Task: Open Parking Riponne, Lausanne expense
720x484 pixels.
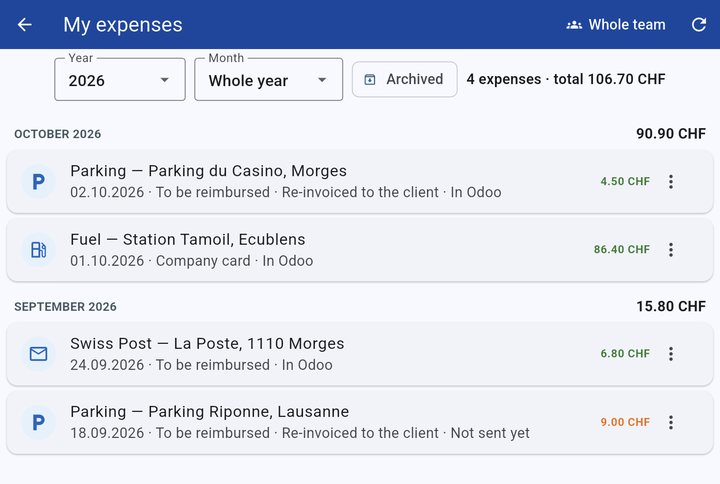Action: tap(360, 422)
